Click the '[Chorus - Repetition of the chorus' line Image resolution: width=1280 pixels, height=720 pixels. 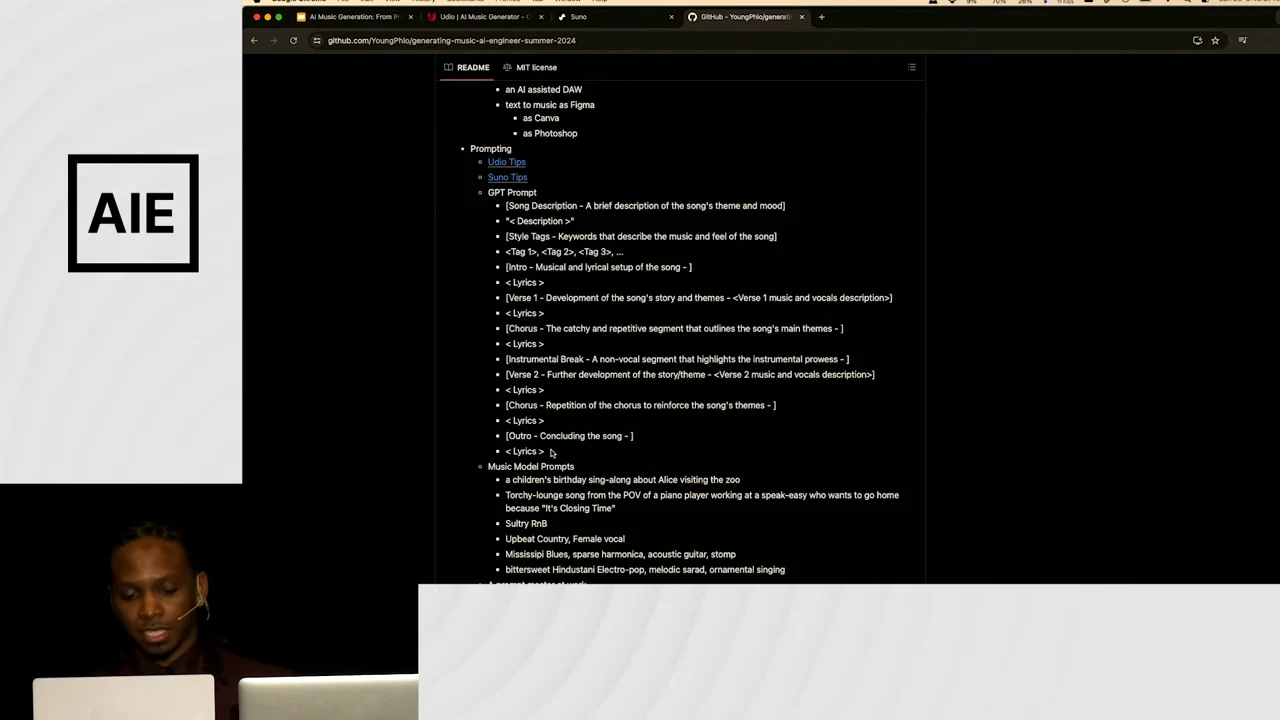click(640, 406)
